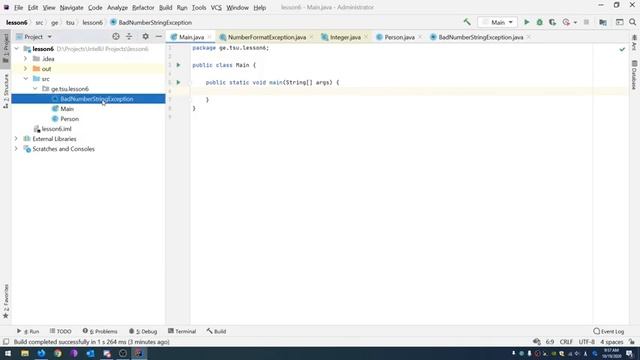Click tool windows toggle in status bar corner

tap(6, 342)
